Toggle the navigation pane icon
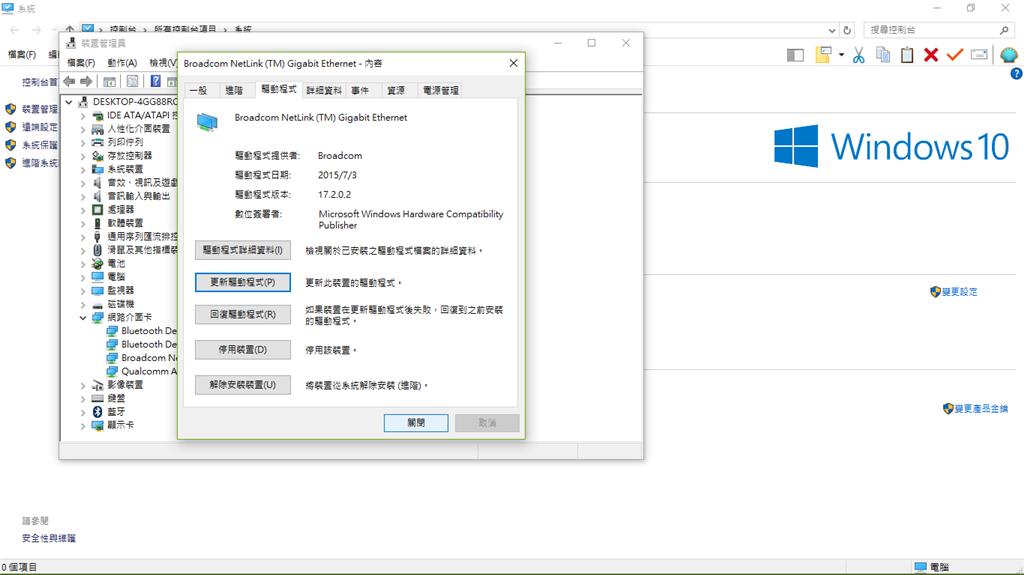The width and height of the screenshot is (1024, 575). pos(795,56)
